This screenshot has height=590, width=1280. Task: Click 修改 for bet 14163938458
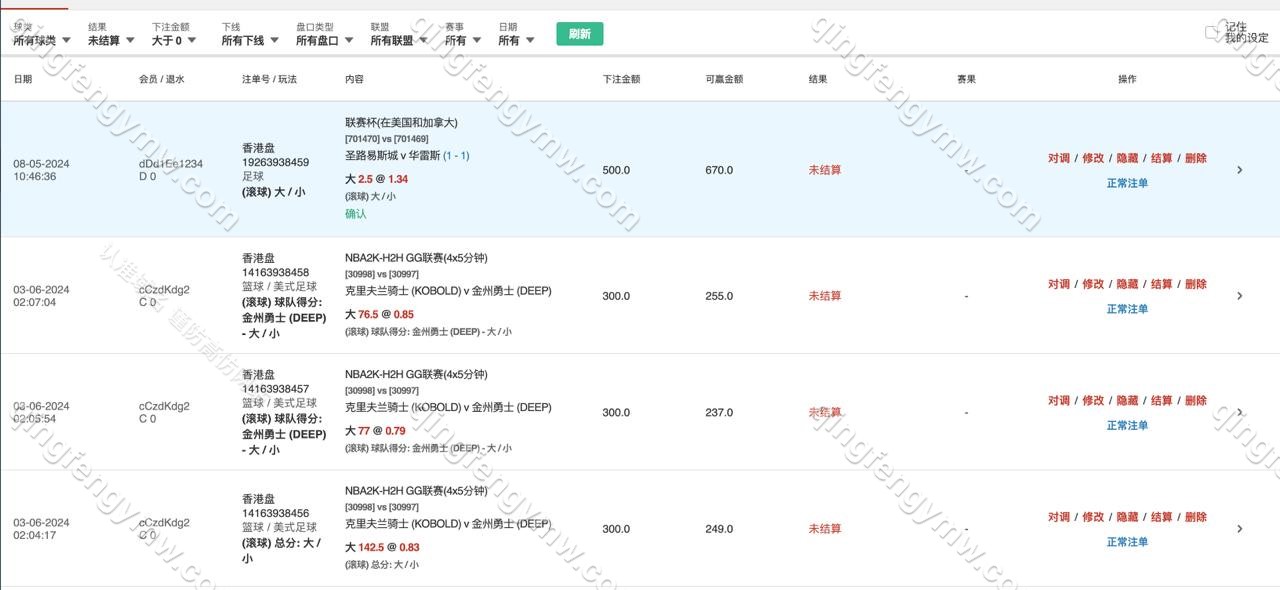1093,284
